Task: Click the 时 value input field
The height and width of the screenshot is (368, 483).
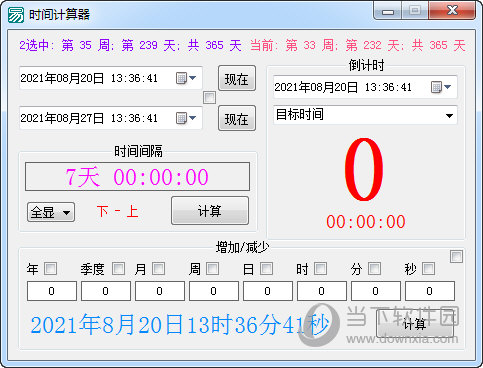Action: coord(322,291)
